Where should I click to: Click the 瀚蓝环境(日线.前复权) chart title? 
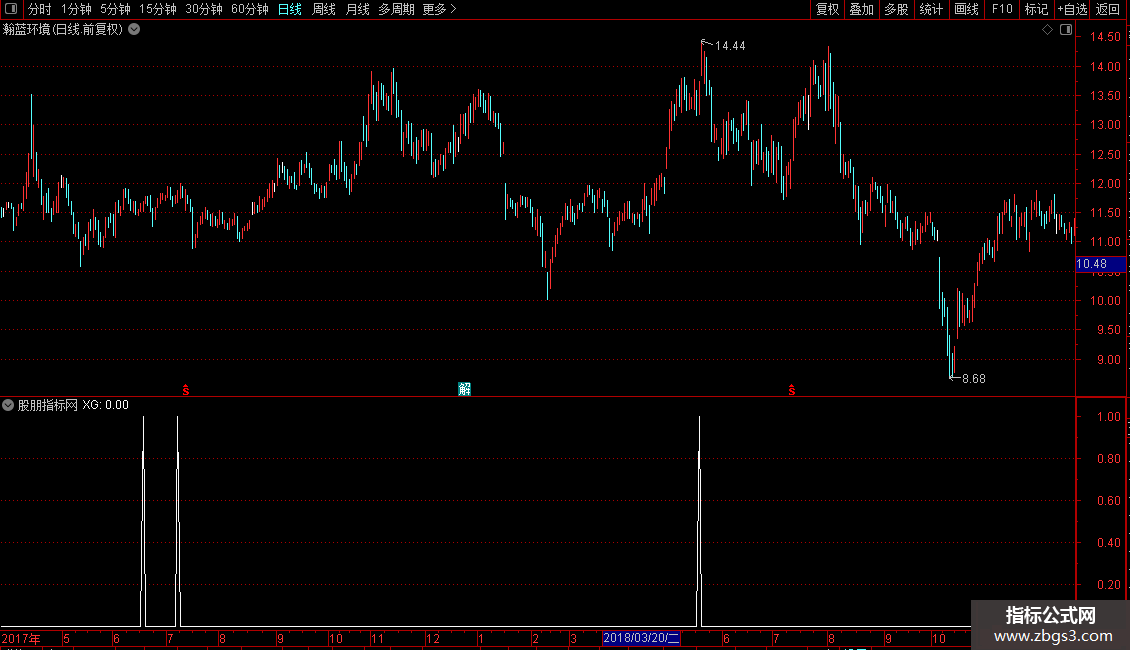[63, 30]
